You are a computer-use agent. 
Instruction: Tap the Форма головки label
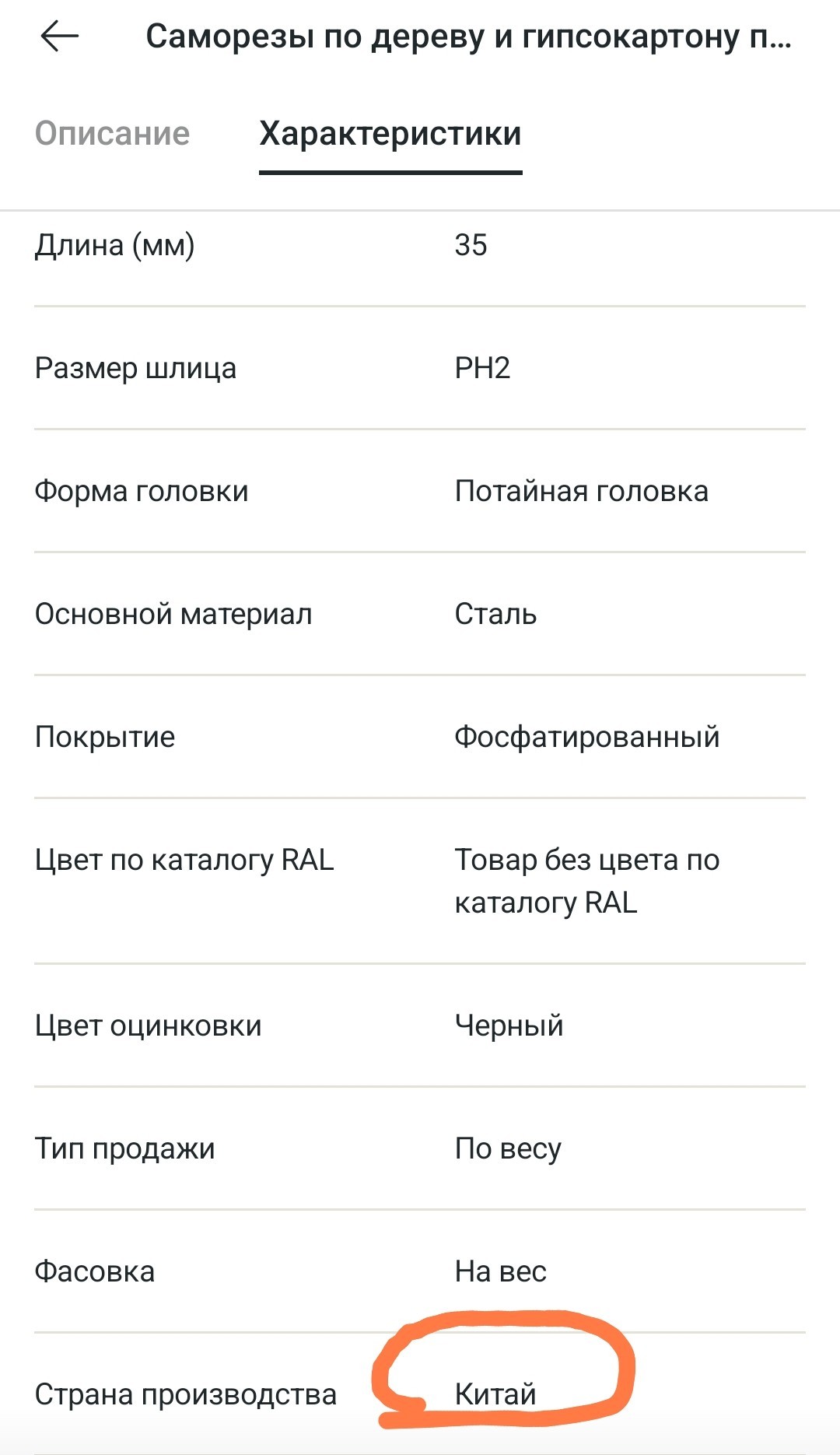pyautogui.click(x=142, y=492)
